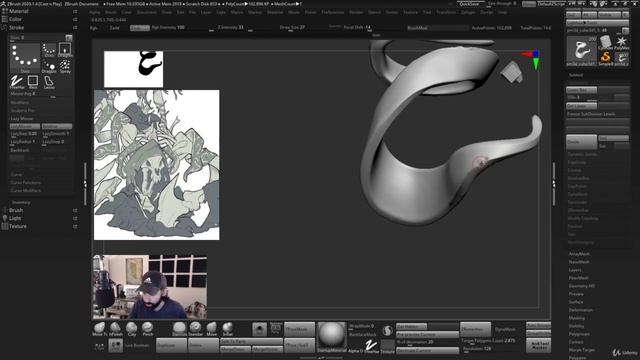Select the PolyMesh3D star tool
The height and width of the screenshot is (360, 640).
point(622,42)
